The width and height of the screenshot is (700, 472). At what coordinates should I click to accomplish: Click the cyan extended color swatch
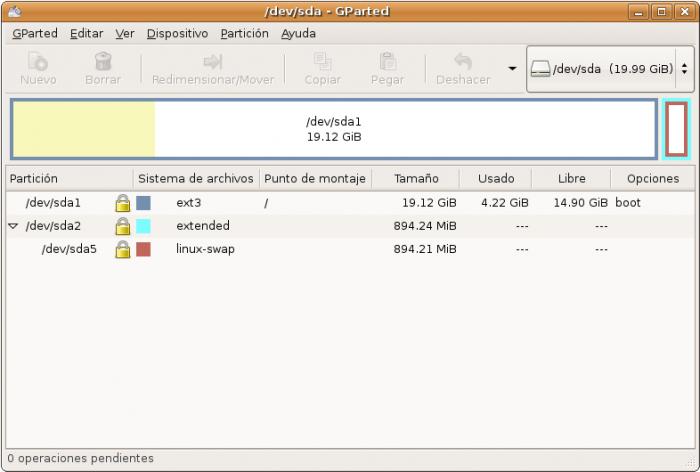143,226
